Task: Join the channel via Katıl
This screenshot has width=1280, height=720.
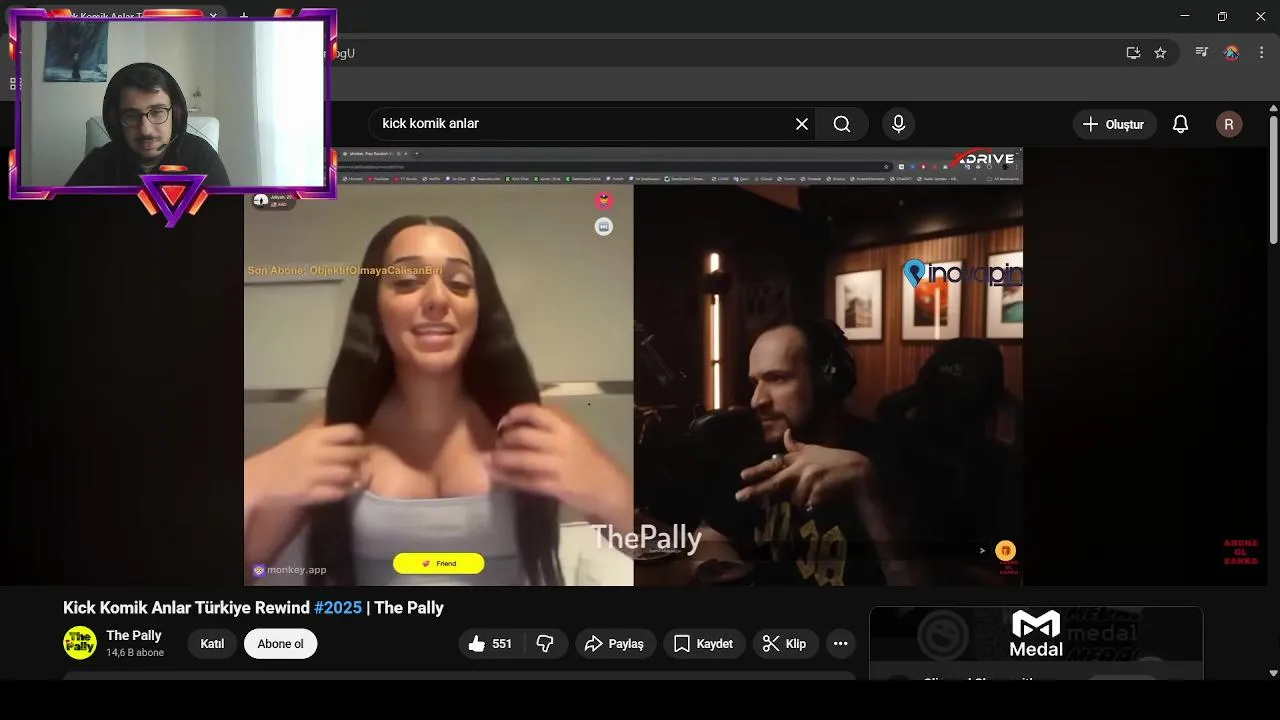Action: pyautogui.click(x=212, y=644)
